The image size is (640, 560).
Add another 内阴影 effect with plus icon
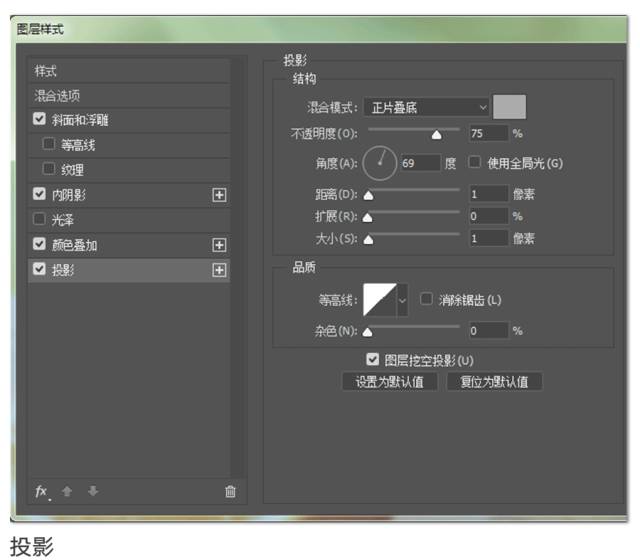tap(219, 195)
